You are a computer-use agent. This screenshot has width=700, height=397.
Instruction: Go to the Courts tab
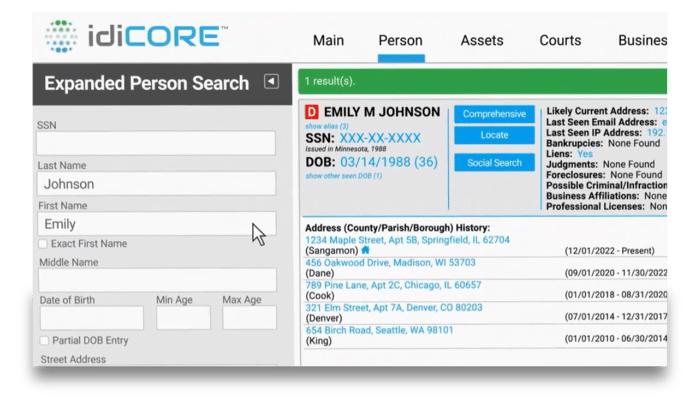[x=560, y=41]
